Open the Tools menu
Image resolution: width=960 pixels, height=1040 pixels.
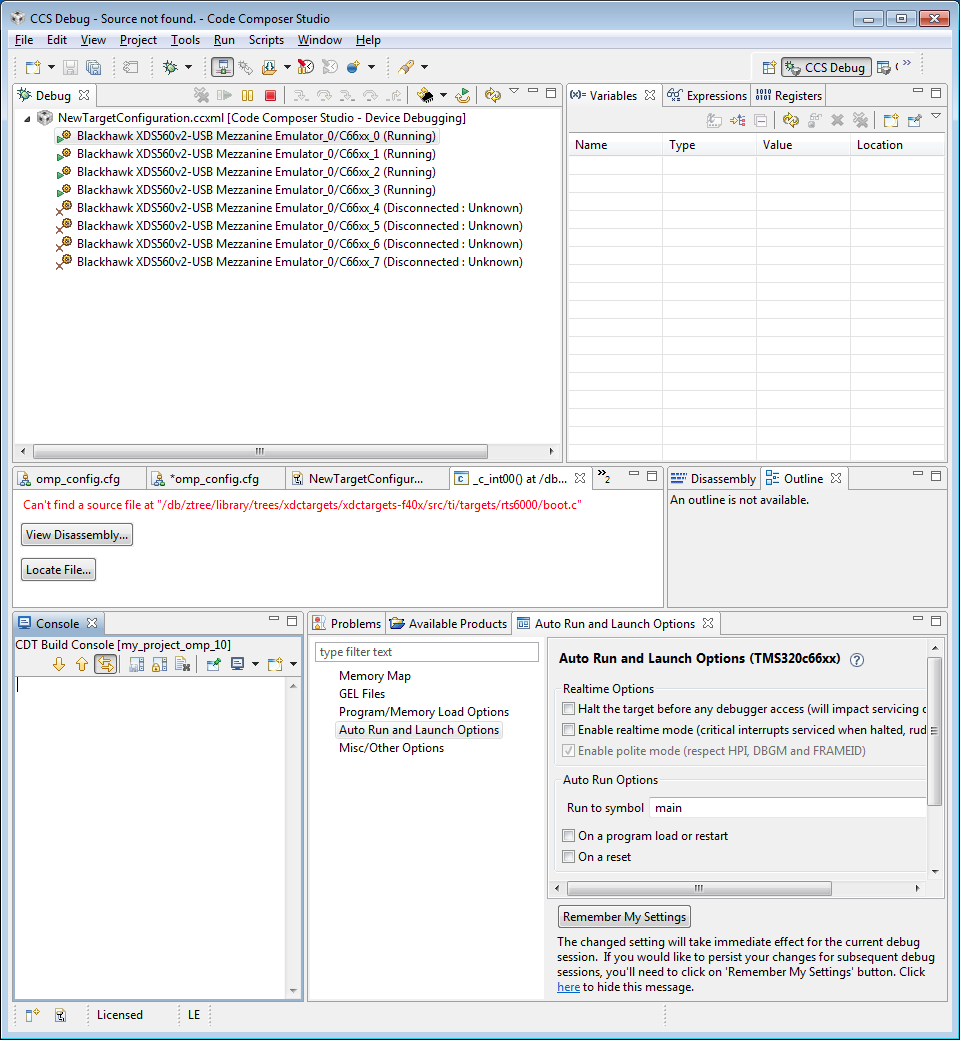click(185, 40)
